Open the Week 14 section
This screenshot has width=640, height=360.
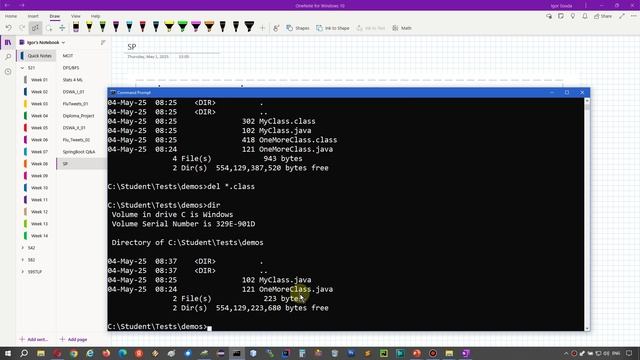point(39,236)
